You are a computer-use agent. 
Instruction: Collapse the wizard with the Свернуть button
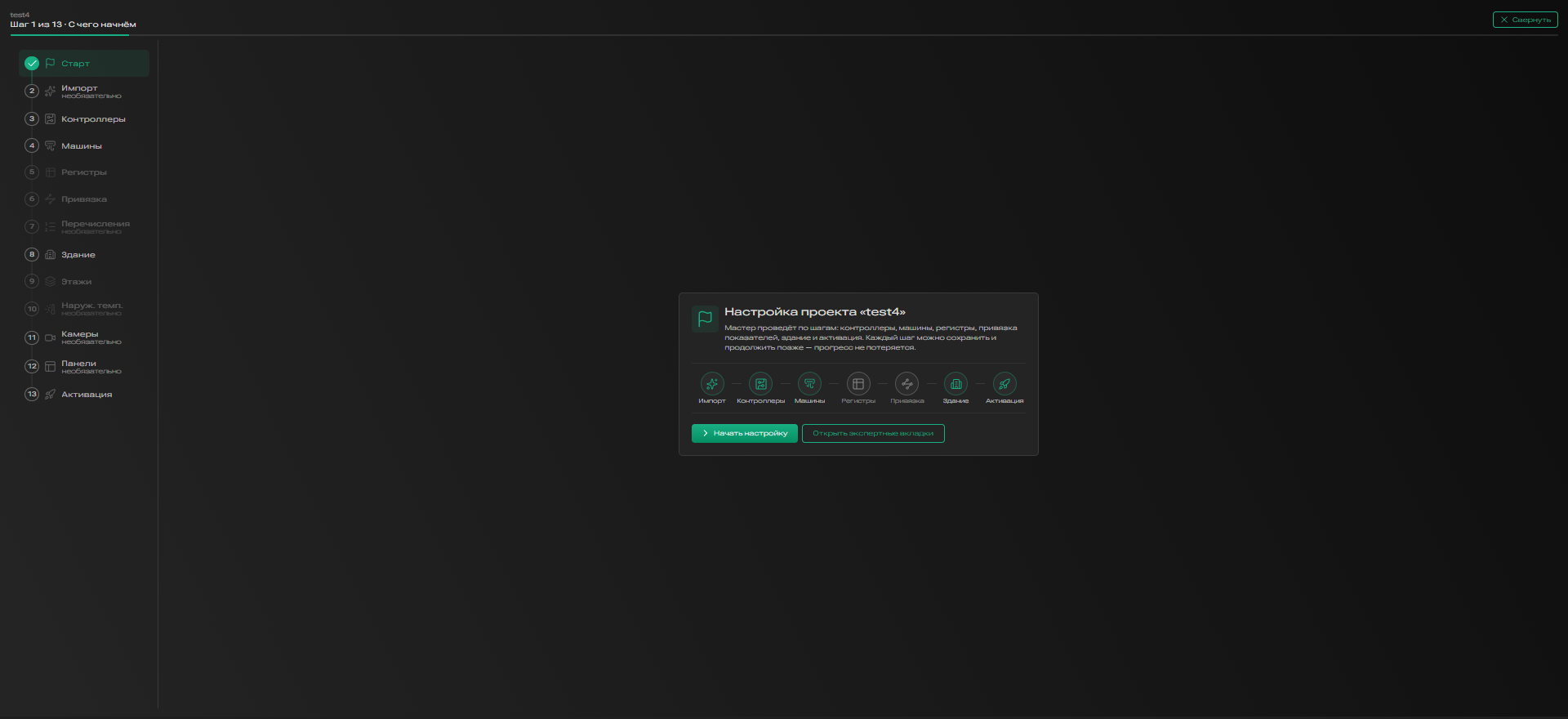(1525, 20)
